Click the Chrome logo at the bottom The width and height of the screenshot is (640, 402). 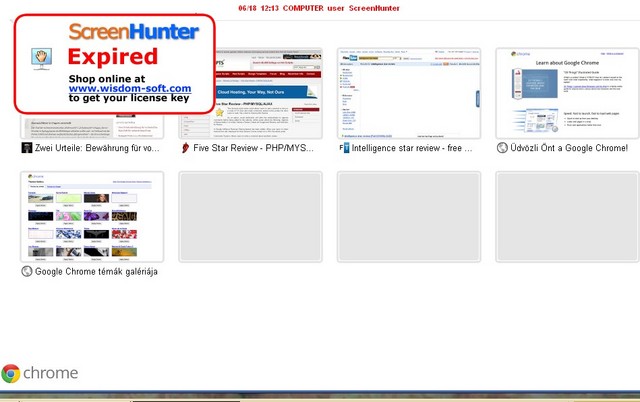(x=40, y=373)
